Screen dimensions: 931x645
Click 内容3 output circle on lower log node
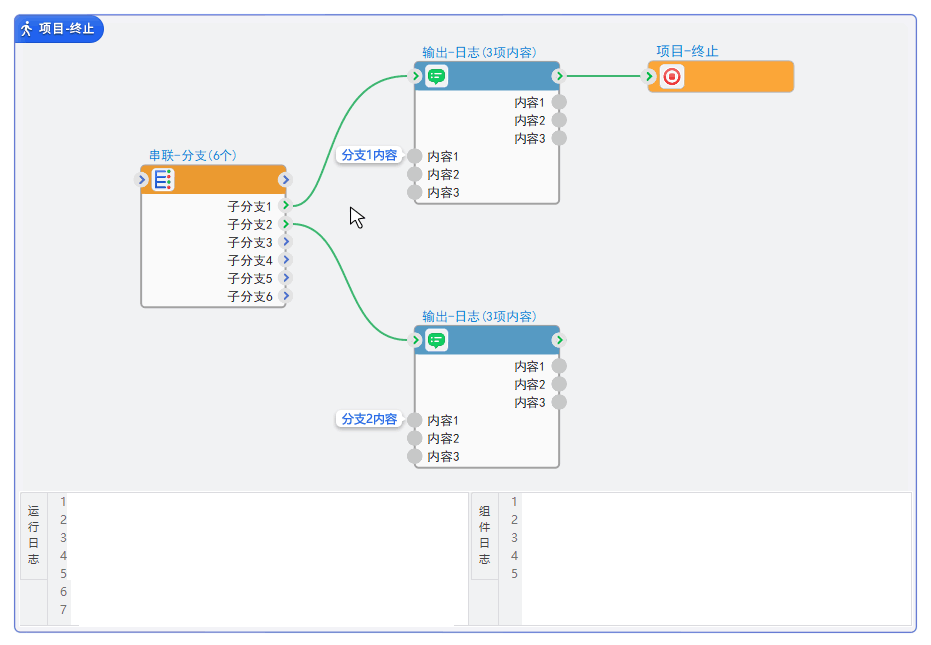(x=559, y=402)
